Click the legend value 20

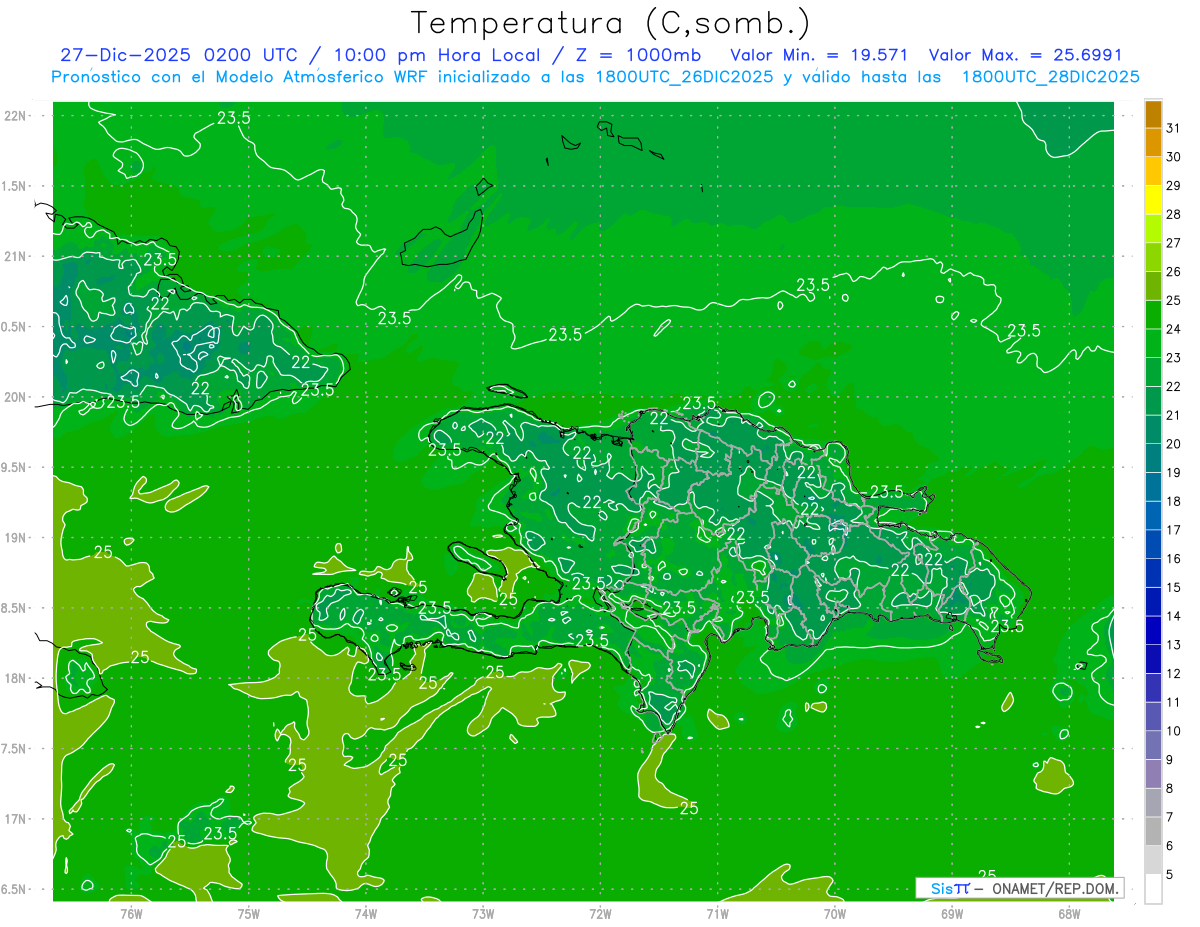tap(1173, 444)
